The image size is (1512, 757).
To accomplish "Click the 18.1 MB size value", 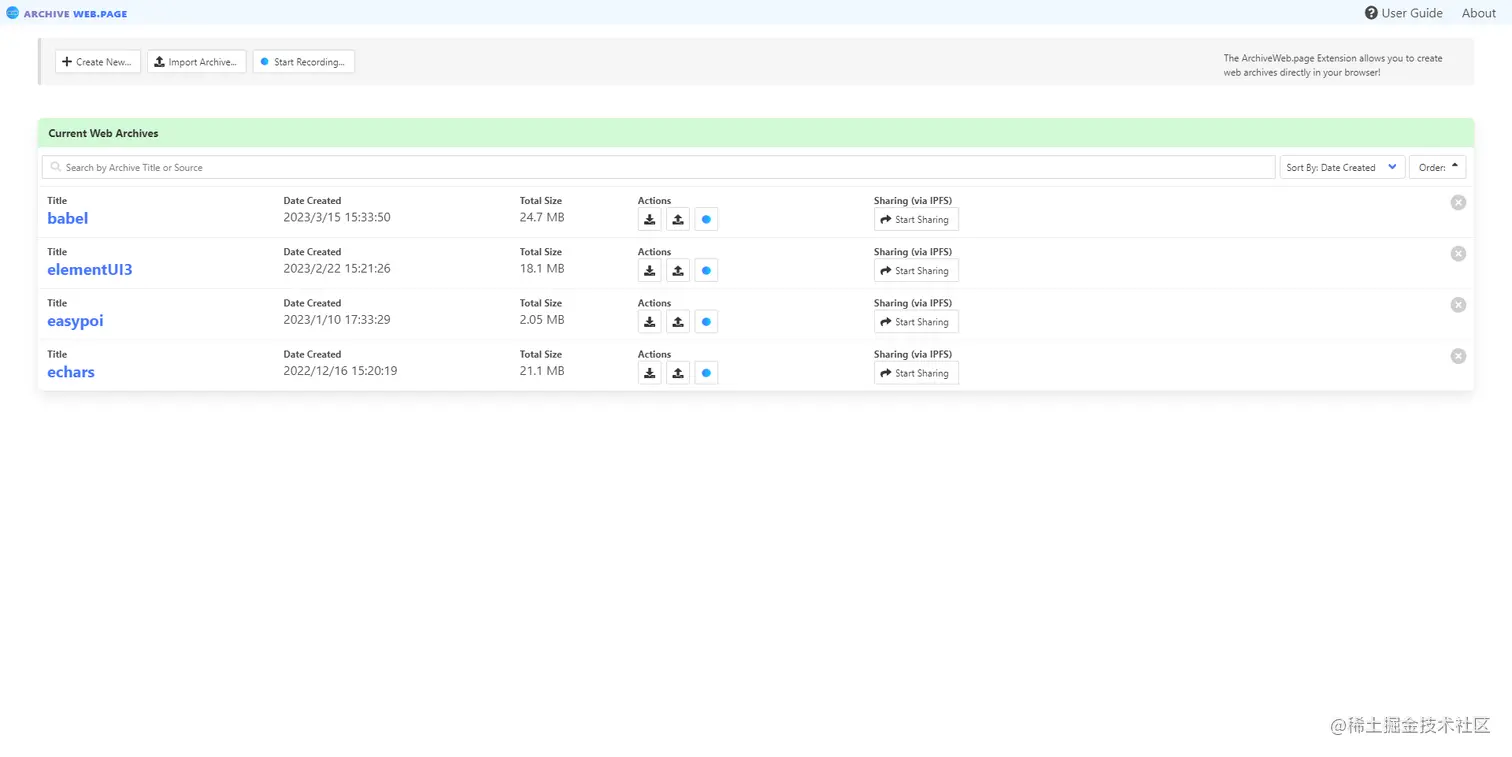I will 542,268.
